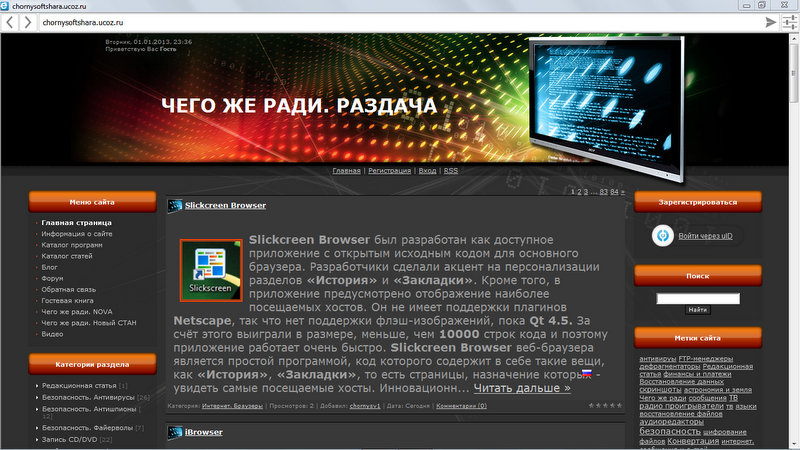This screenshot has width=800, height=450.
Task: Open the browser settings sliders icon
Action: (x=789, y=22)
